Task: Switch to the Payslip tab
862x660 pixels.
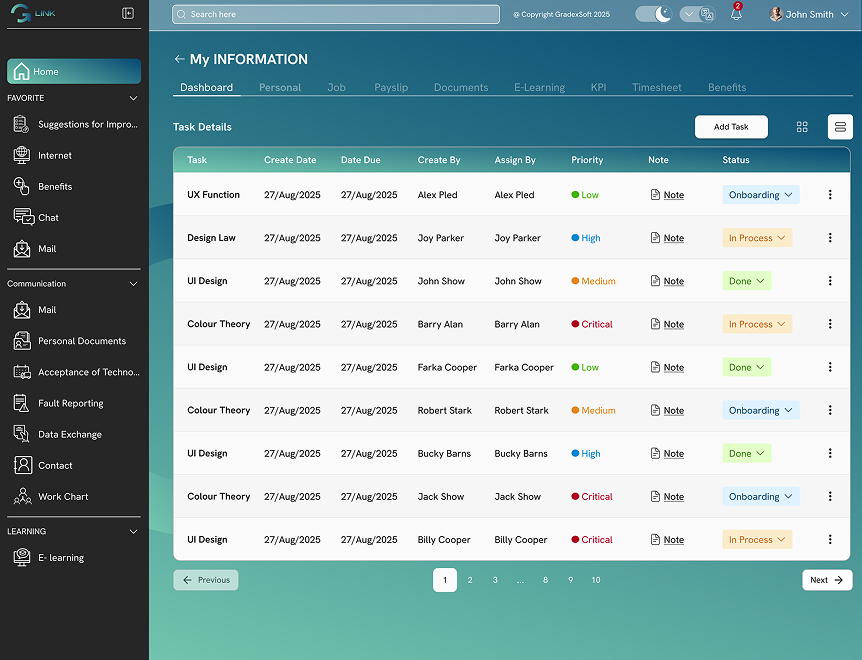Action: (x=391, y=87)
